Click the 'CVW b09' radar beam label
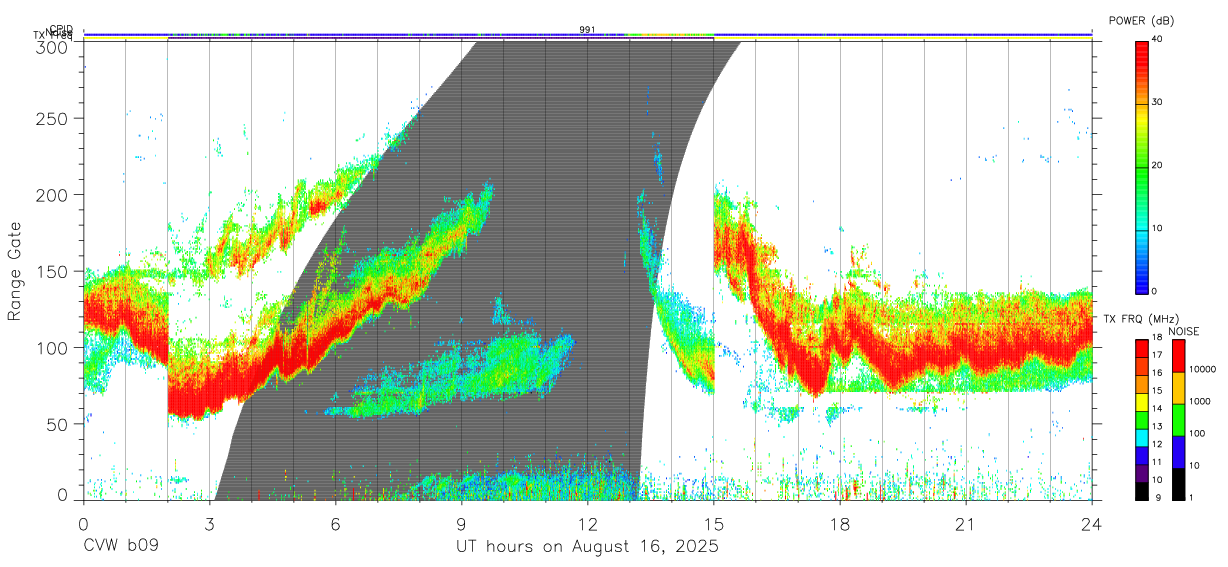This screenshot has width=1228, height=567. pyautogui.click(x=122, y=547)
